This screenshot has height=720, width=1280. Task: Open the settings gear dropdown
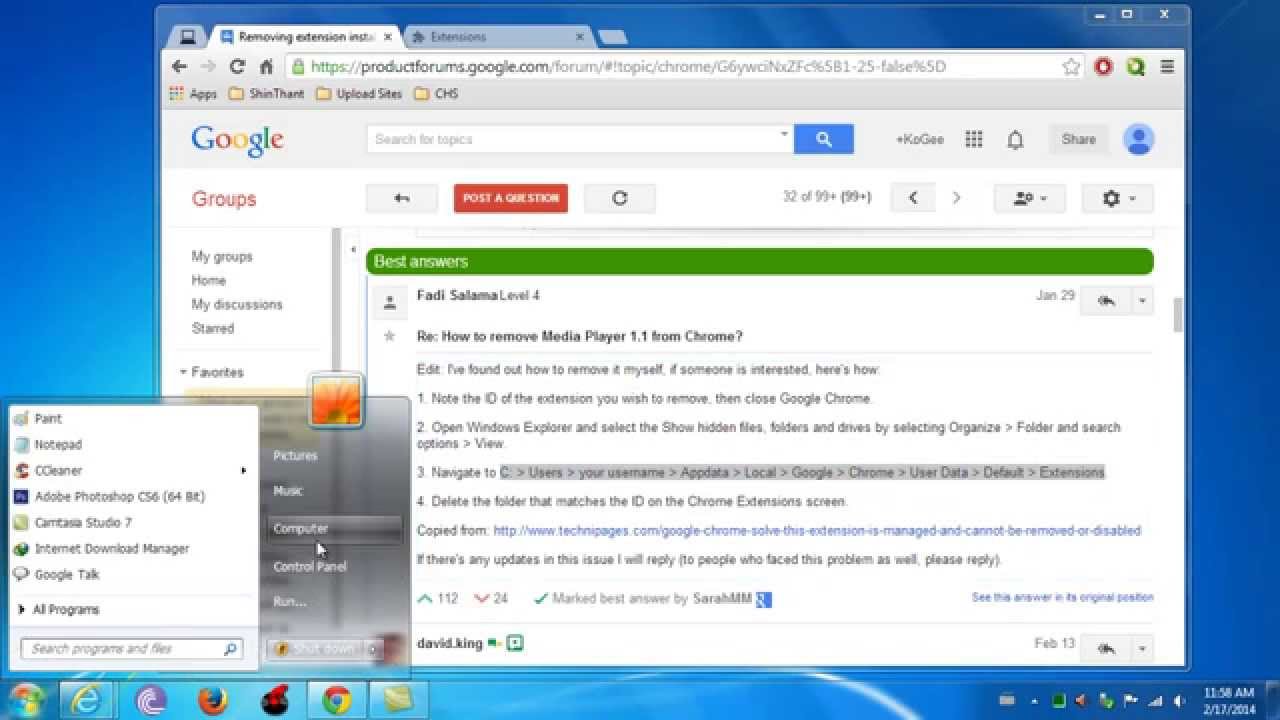pyautogui.click(x=1117, y=198)
